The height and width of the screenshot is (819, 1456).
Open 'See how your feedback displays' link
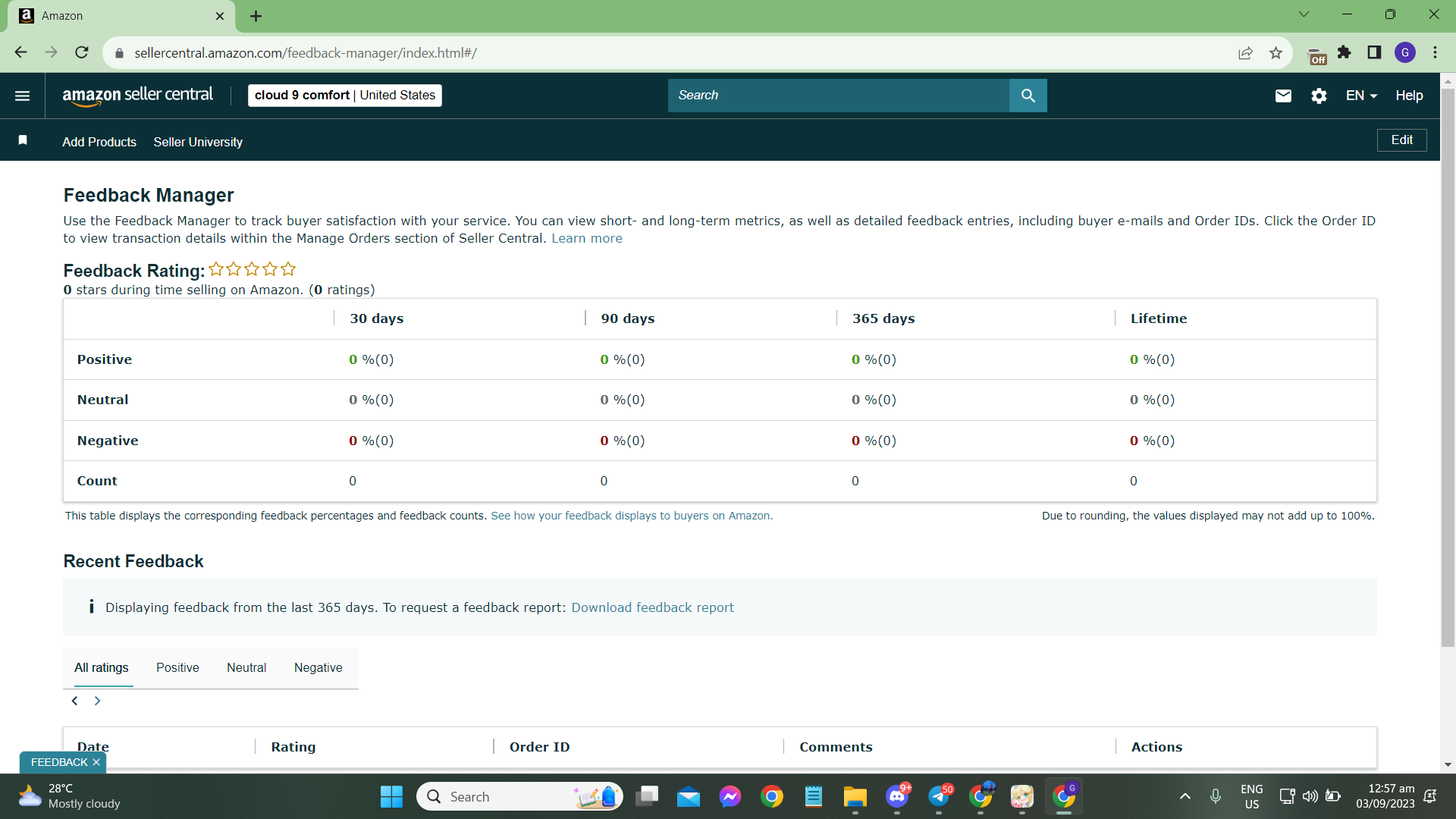tap(632, 516)
